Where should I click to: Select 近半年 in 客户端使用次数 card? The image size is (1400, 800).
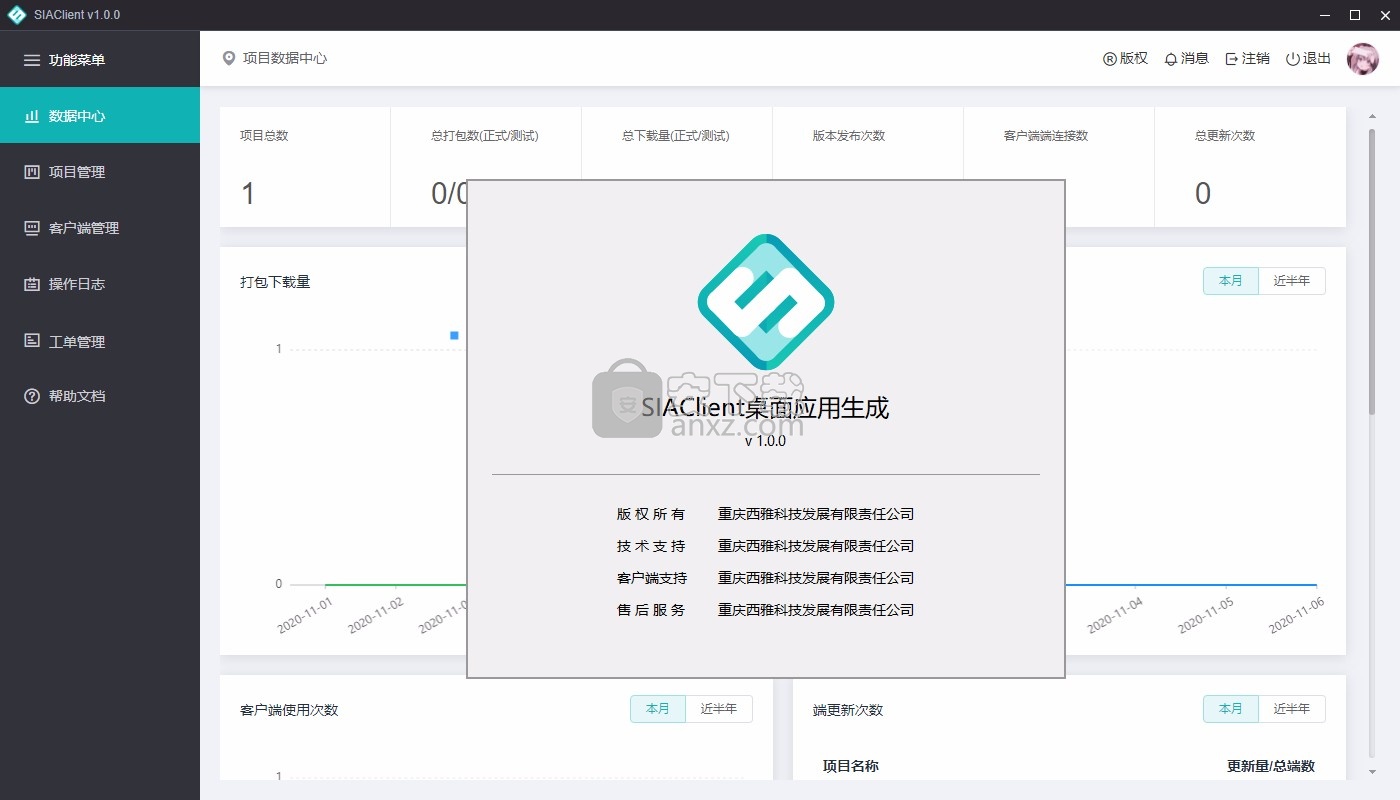pyautogui.click(x=719, y=709)
